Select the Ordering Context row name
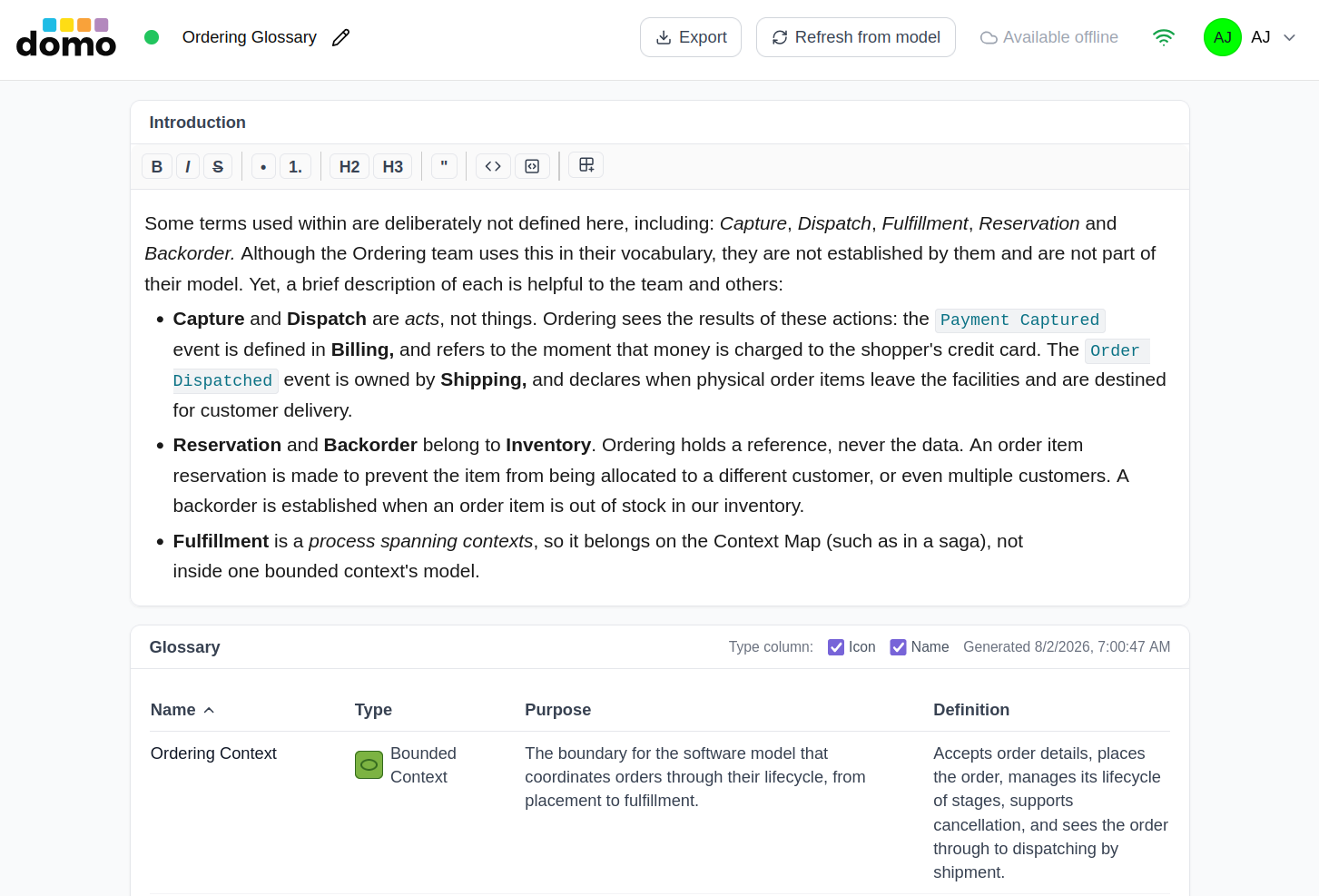 (x=213, y=753)
